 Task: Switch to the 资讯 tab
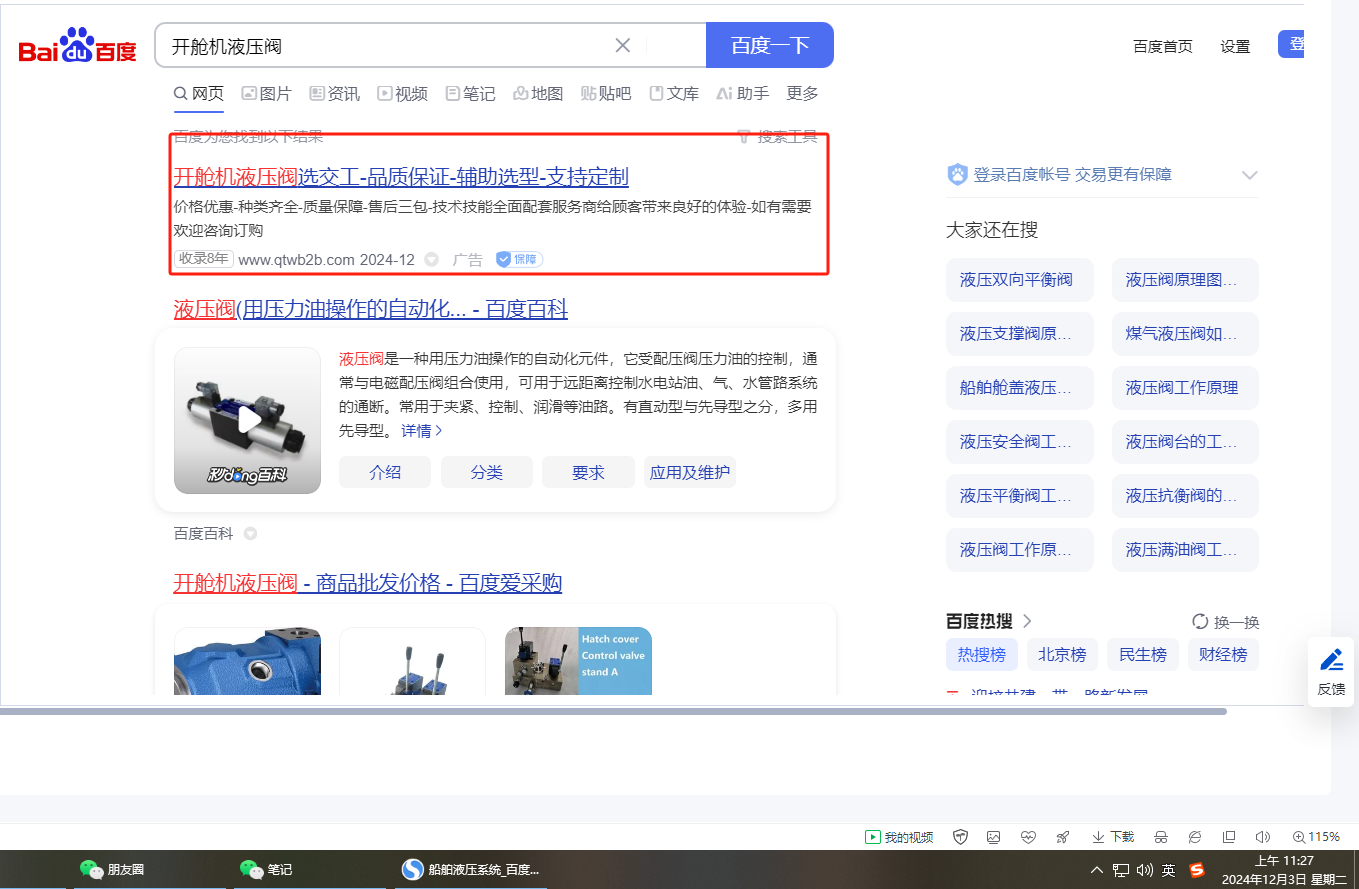pyautogui.click(x=334, y=93)
